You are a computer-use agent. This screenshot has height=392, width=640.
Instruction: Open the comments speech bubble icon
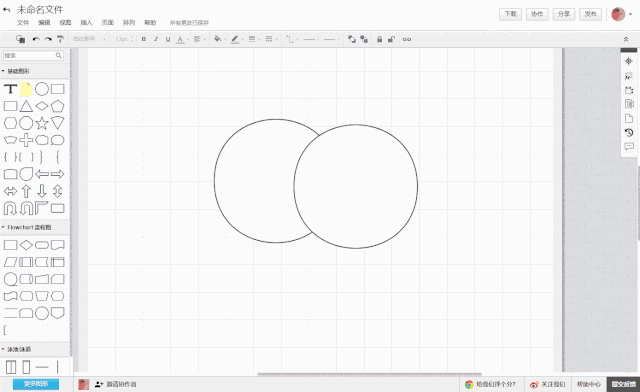pyautogui.click(x=629, y=146)
